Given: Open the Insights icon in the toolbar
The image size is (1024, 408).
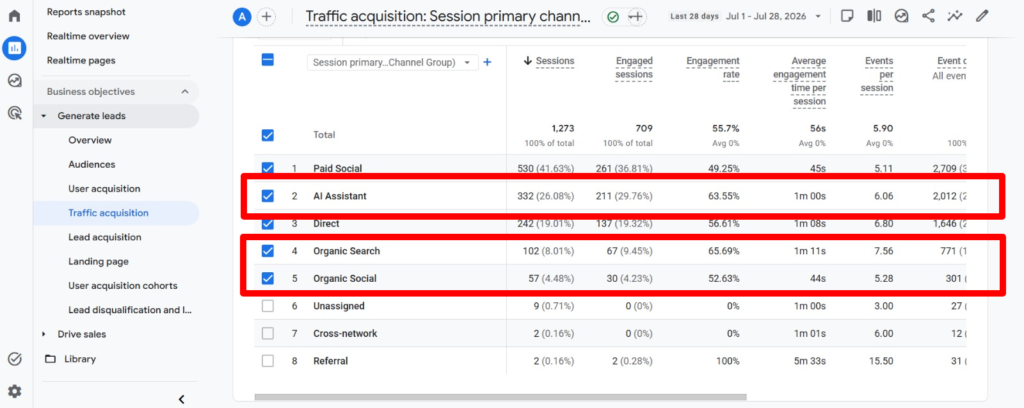Looking at the screenshot, I should pyautogui.click(x=901, y=16).
